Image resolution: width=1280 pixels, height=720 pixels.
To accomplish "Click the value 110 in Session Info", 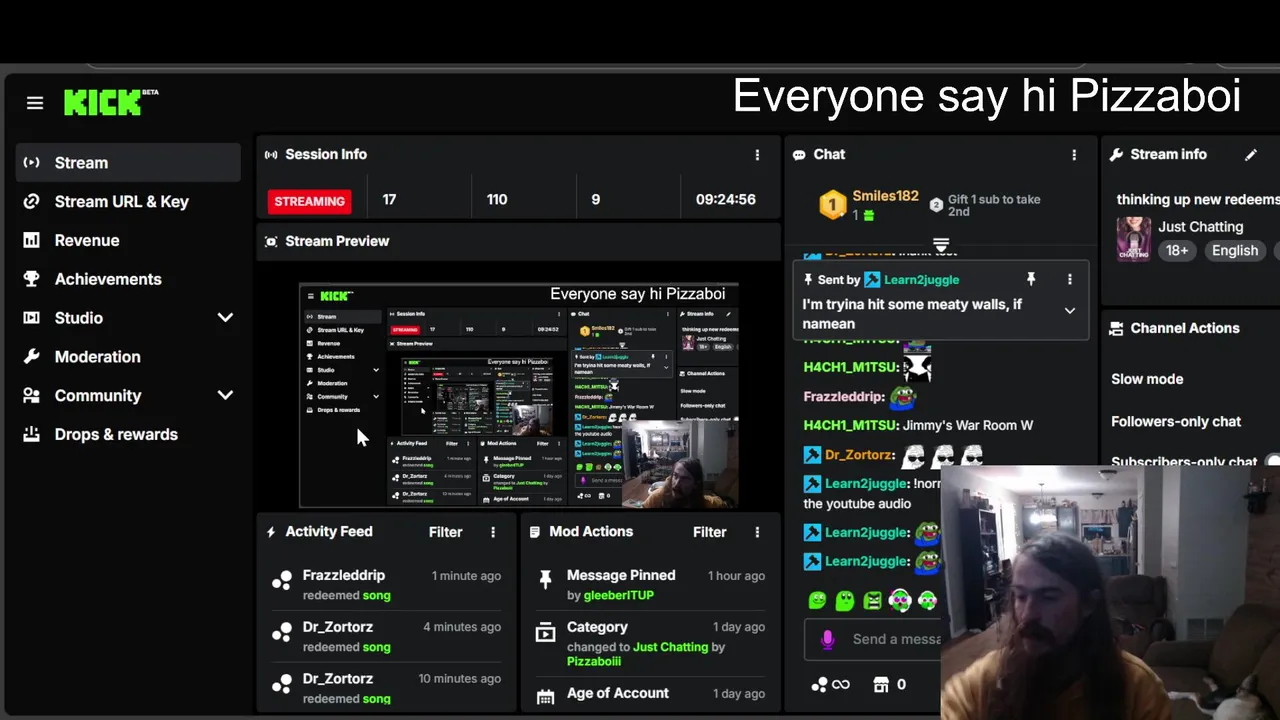I will [x=497, y=200].
